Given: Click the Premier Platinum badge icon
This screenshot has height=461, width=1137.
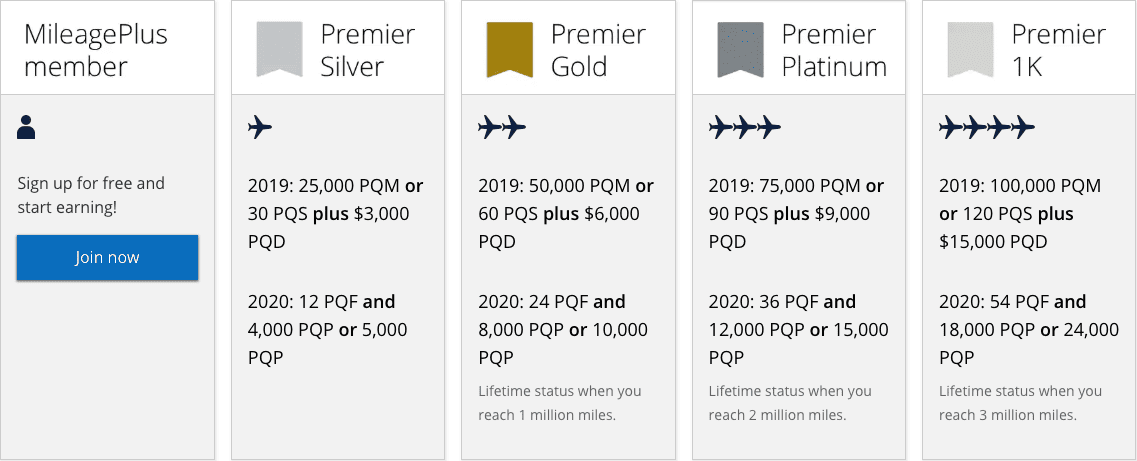Looking at the screenshot, I should pyautogui.click(x=740, y=50).
